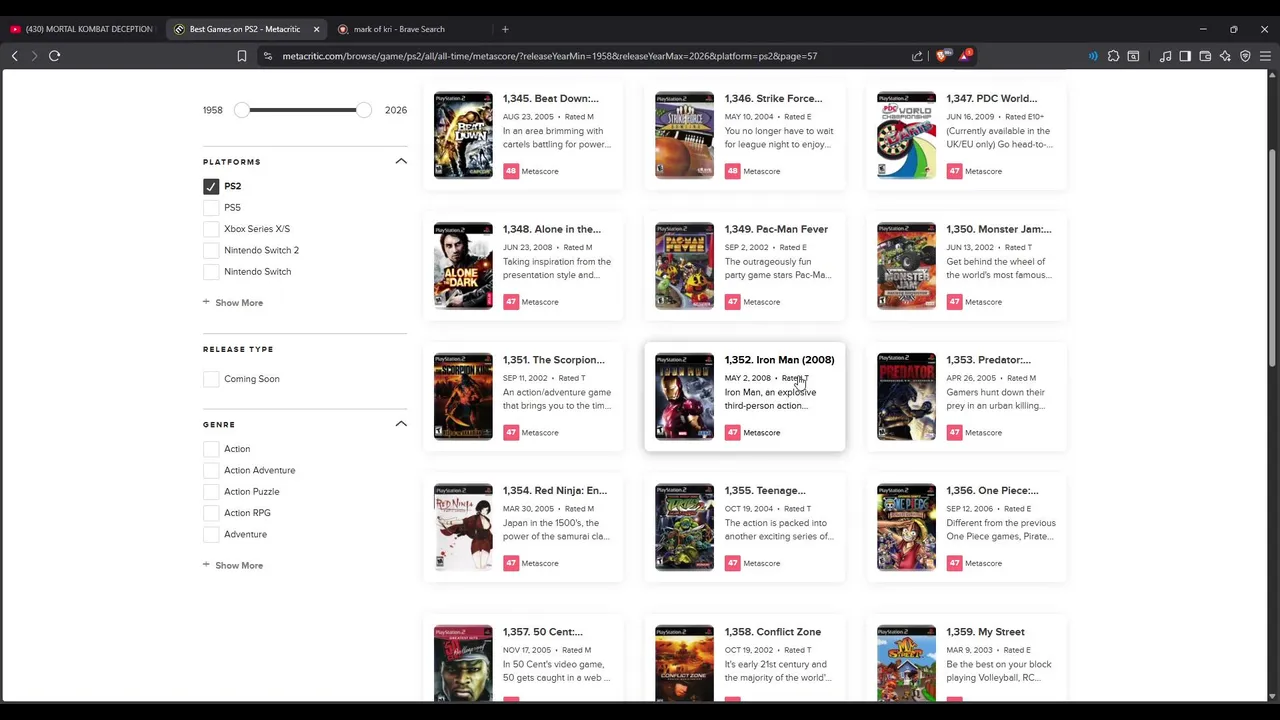This screenshot has width=1280, height=720.
Task: Collapse the Genre filter section chevron
Action: (401, 424)
